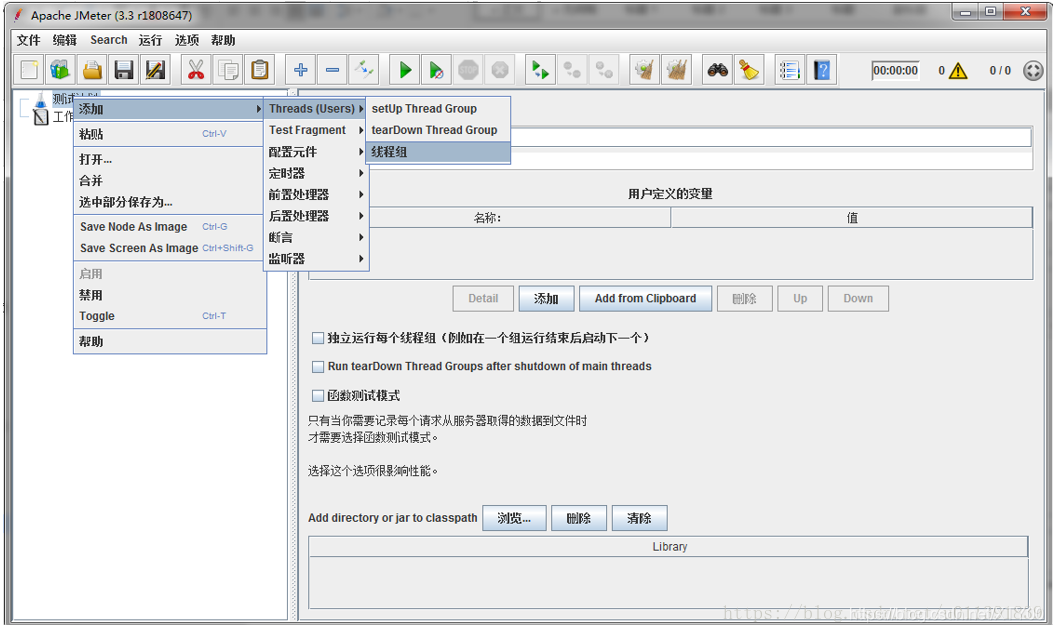Expand 添加 submenu in context menu
Screen dimensions: 1054x633
click(169, 109)
